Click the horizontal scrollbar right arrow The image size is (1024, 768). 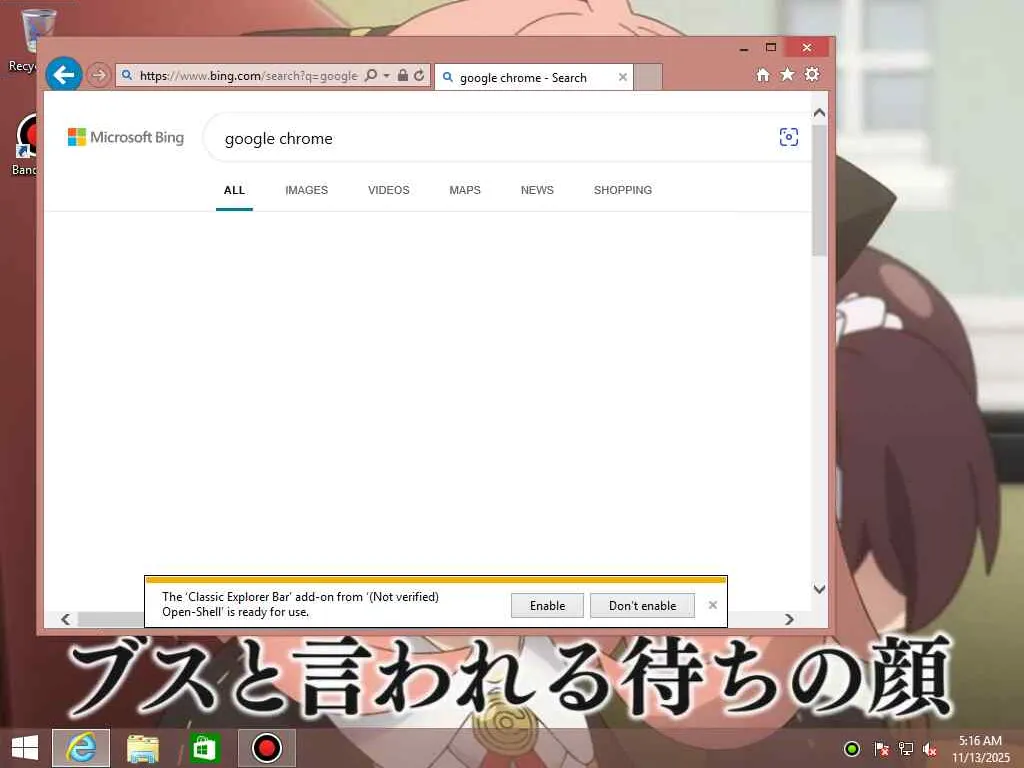(790, 619)
